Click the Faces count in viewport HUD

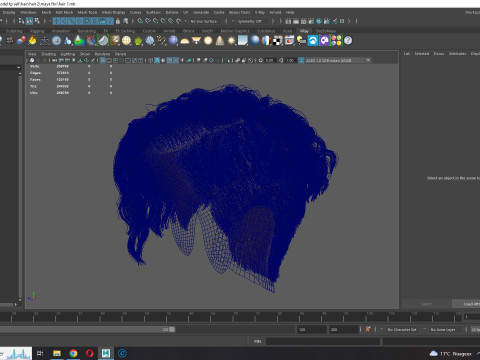point(63,80)
